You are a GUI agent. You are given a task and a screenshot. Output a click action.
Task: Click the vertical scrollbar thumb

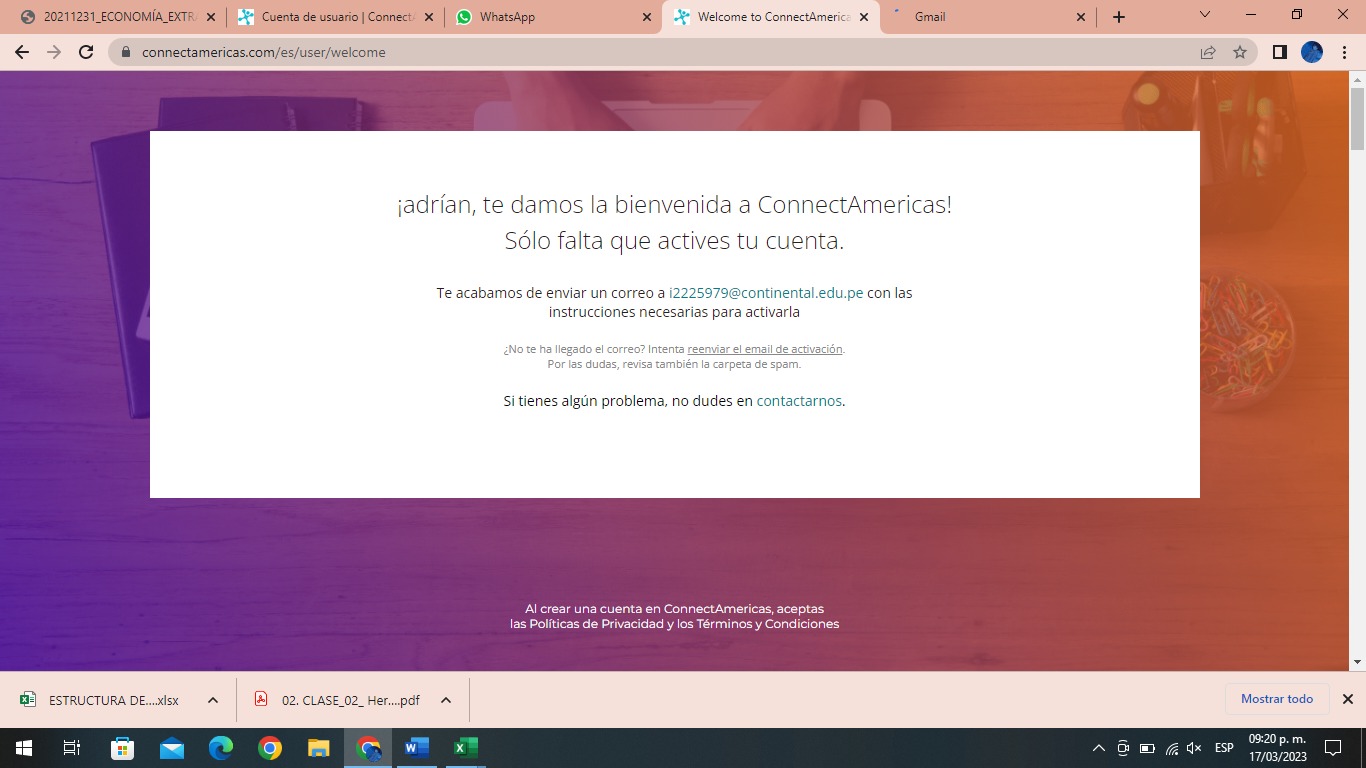pyautogui.click(x=1357, y=119)
